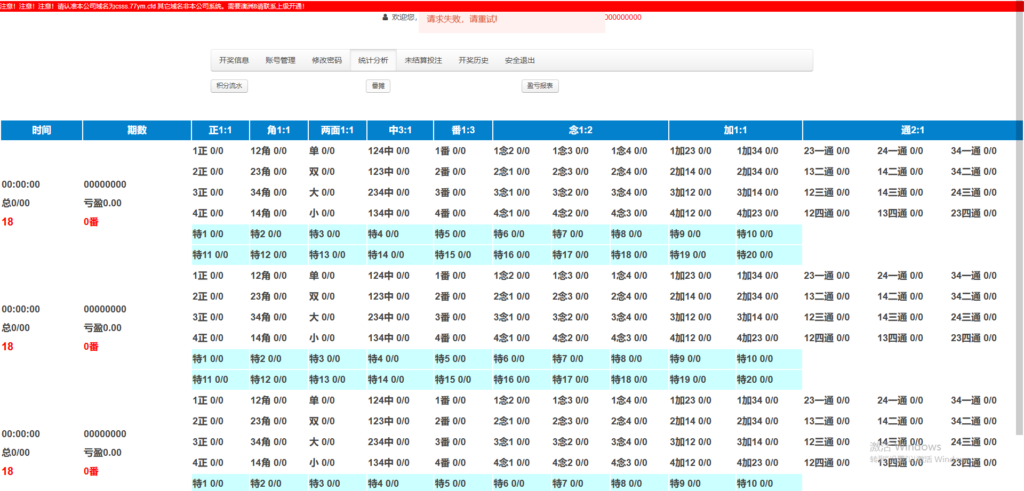Click the 番摊 button
The height and width of the screenshot is (491, 1024).
pos(377,86)
